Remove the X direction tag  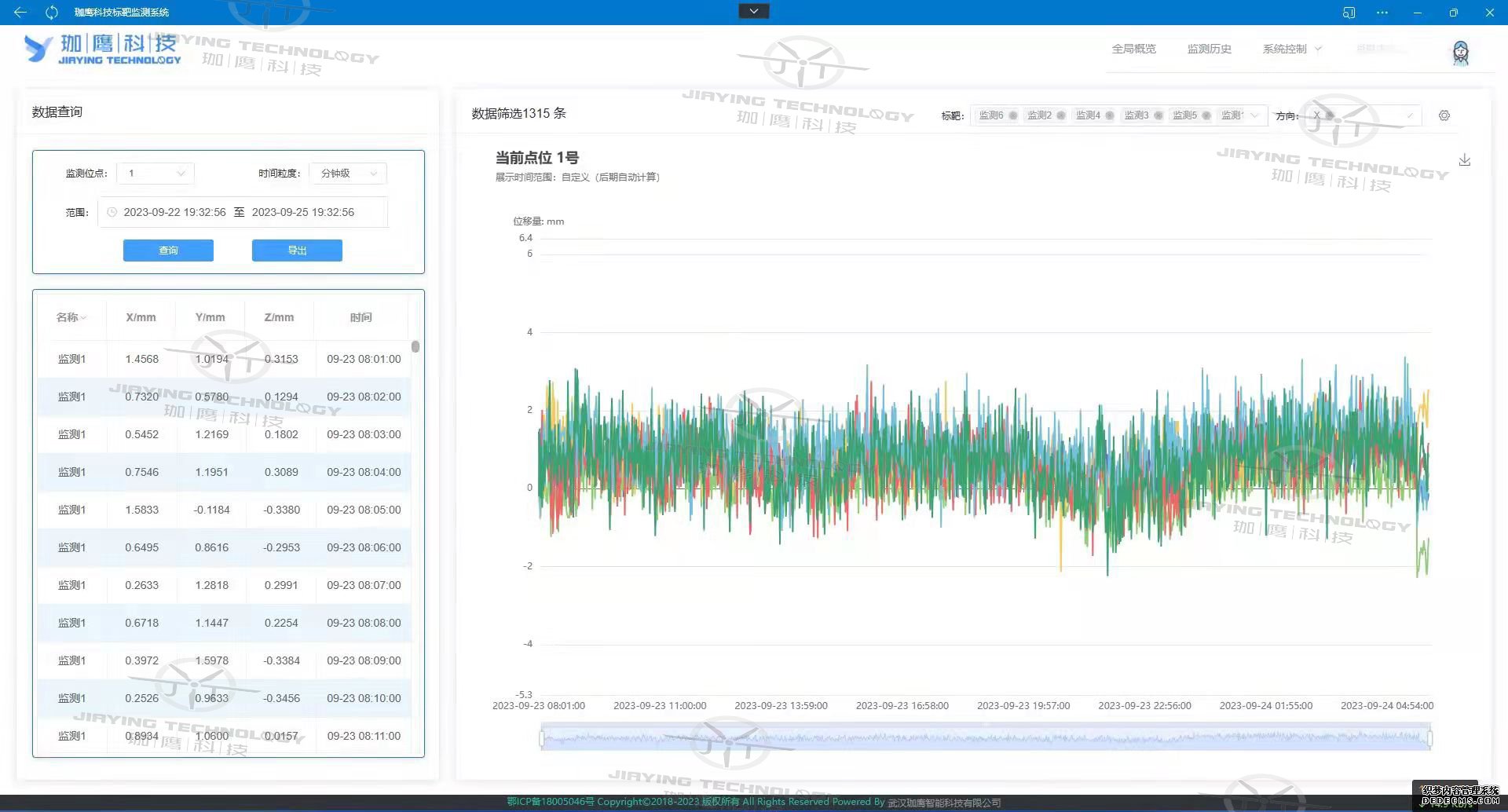pos(1330,115)
